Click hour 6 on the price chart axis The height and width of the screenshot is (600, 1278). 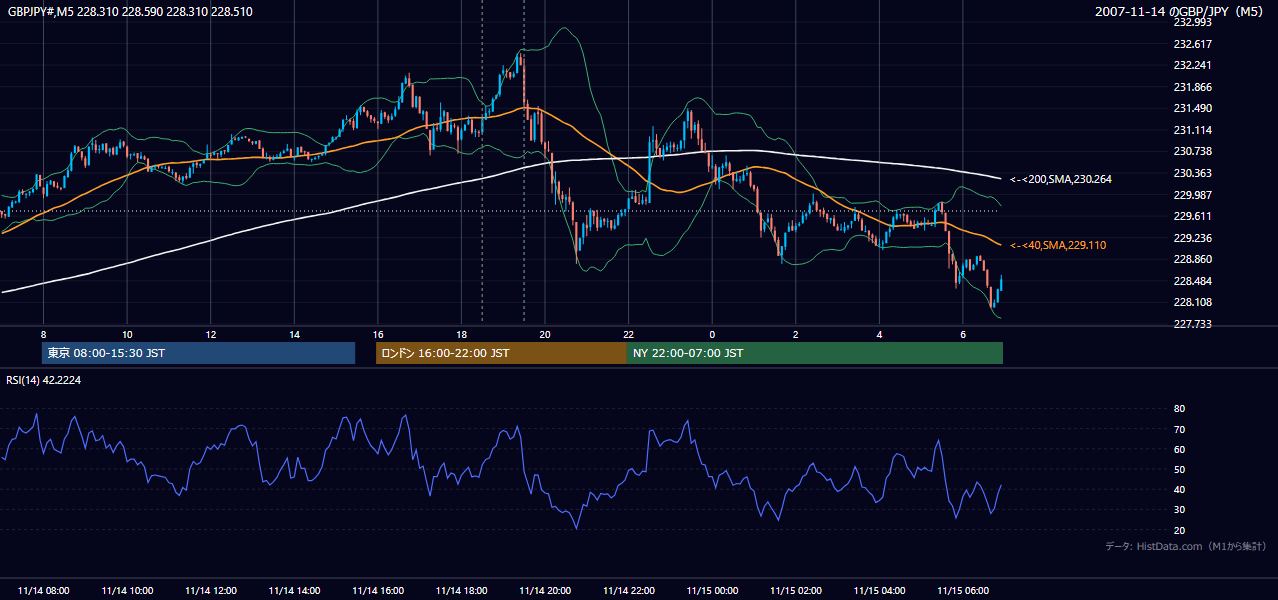tap(963, 334)
